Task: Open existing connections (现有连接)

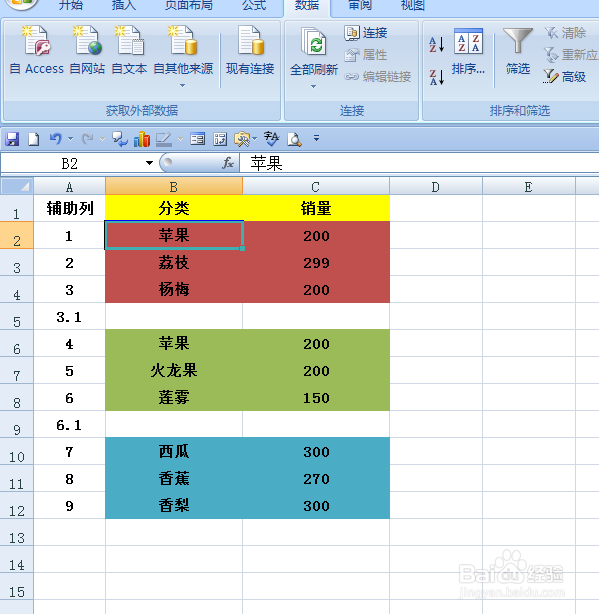Action: coord(250,50)
